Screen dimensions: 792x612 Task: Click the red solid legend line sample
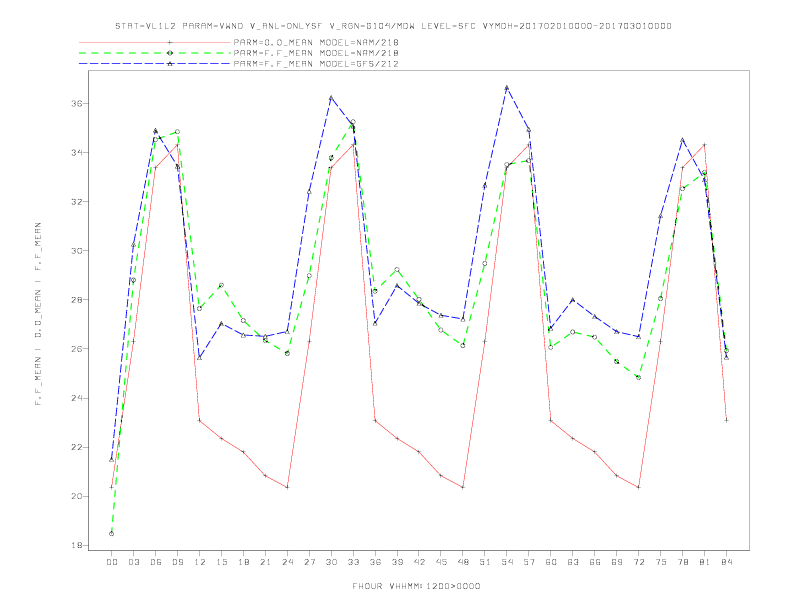pos(155,42)
